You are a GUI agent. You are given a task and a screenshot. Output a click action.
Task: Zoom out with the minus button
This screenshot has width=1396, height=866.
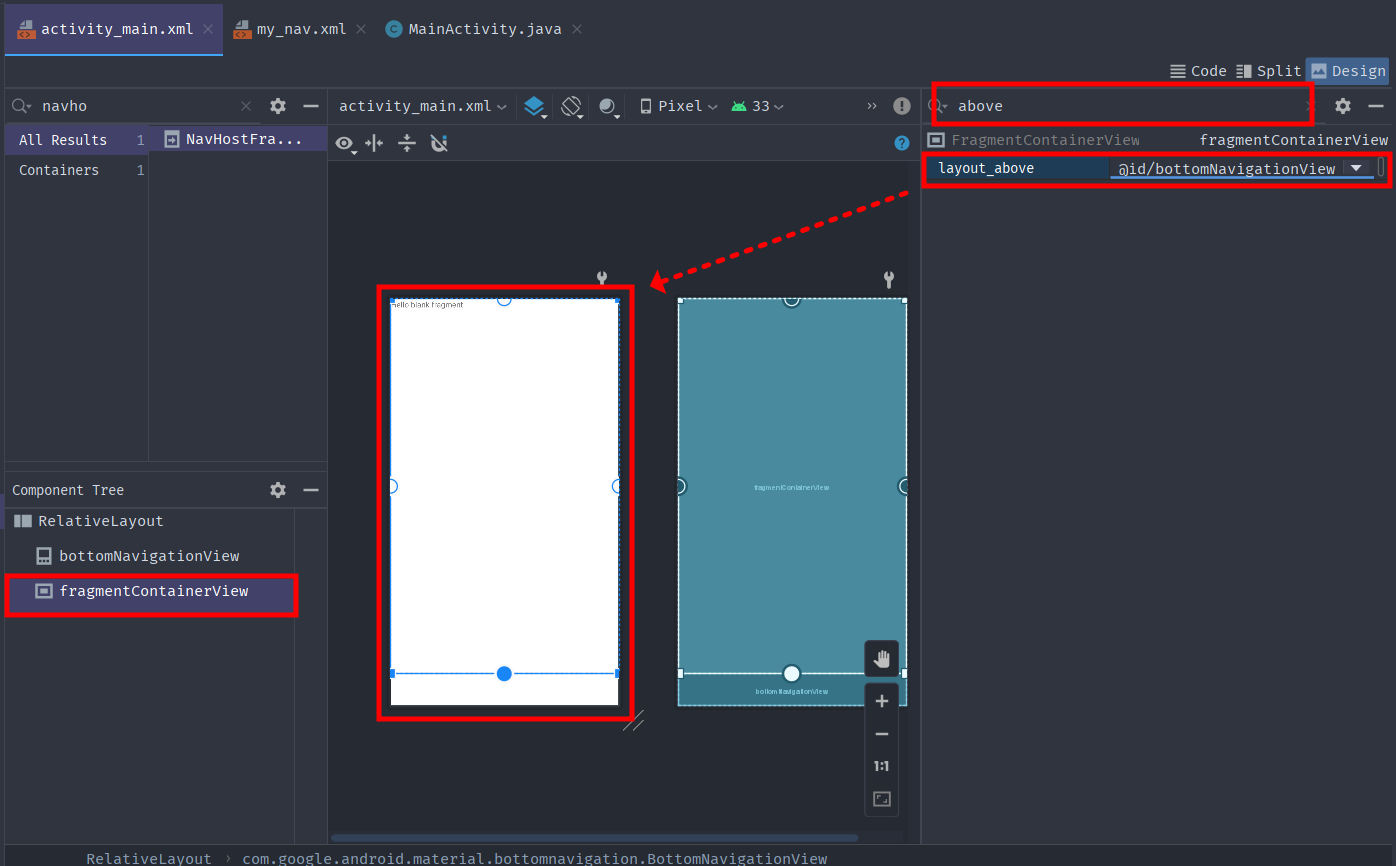point(882,734)
